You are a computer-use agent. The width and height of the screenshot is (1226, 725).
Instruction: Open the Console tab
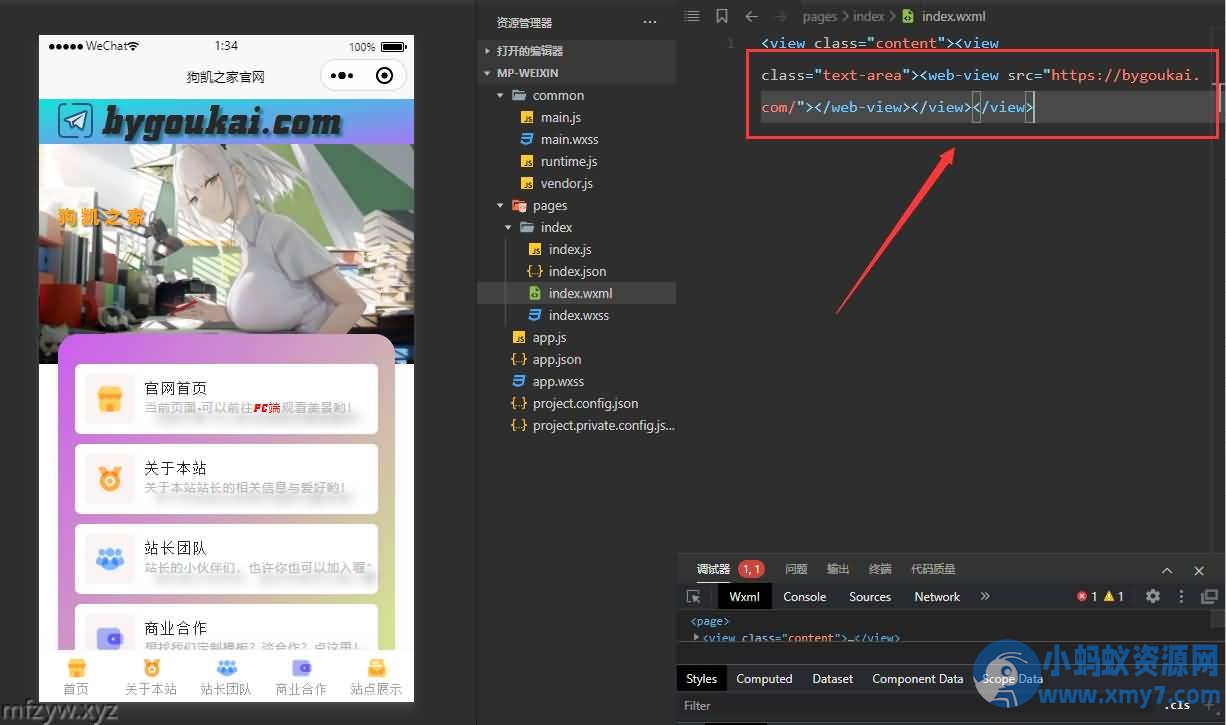804,596
